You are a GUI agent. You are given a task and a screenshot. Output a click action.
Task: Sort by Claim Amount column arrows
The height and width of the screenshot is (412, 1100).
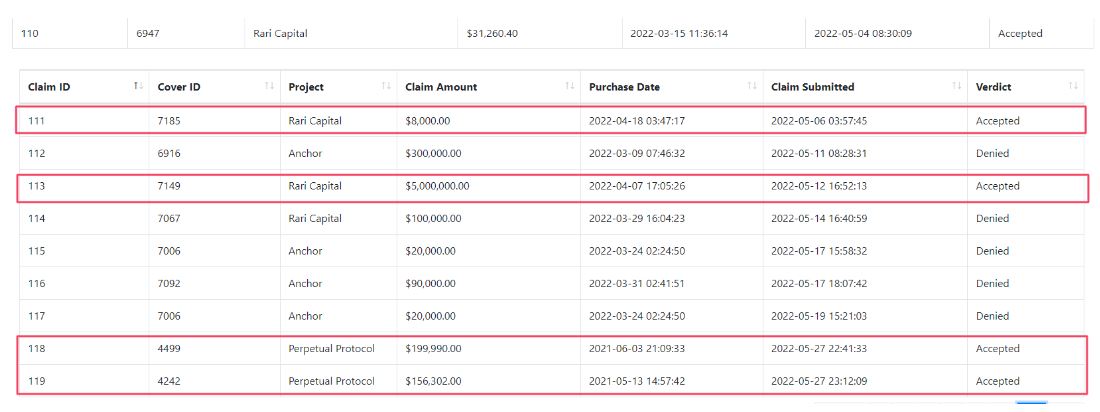[570, 86]
